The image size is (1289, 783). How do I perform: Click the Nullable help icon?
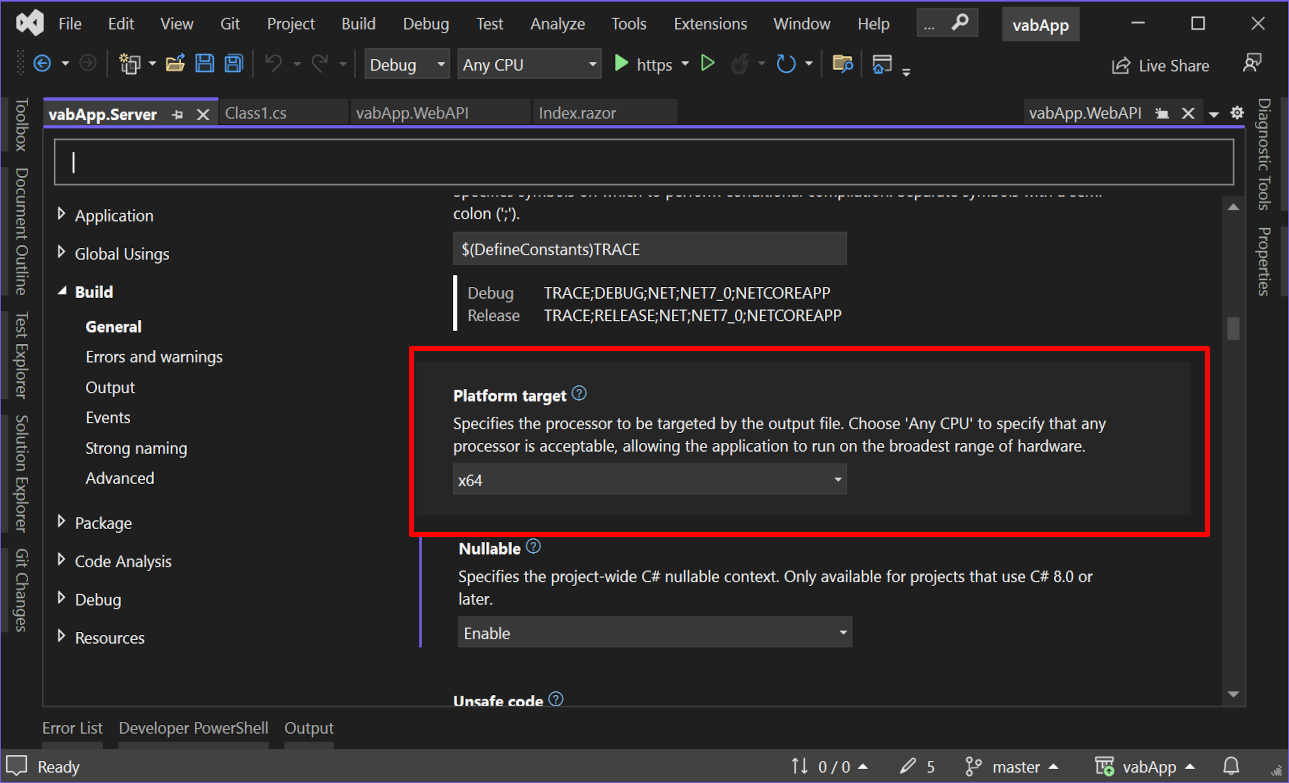click(533, 547)
